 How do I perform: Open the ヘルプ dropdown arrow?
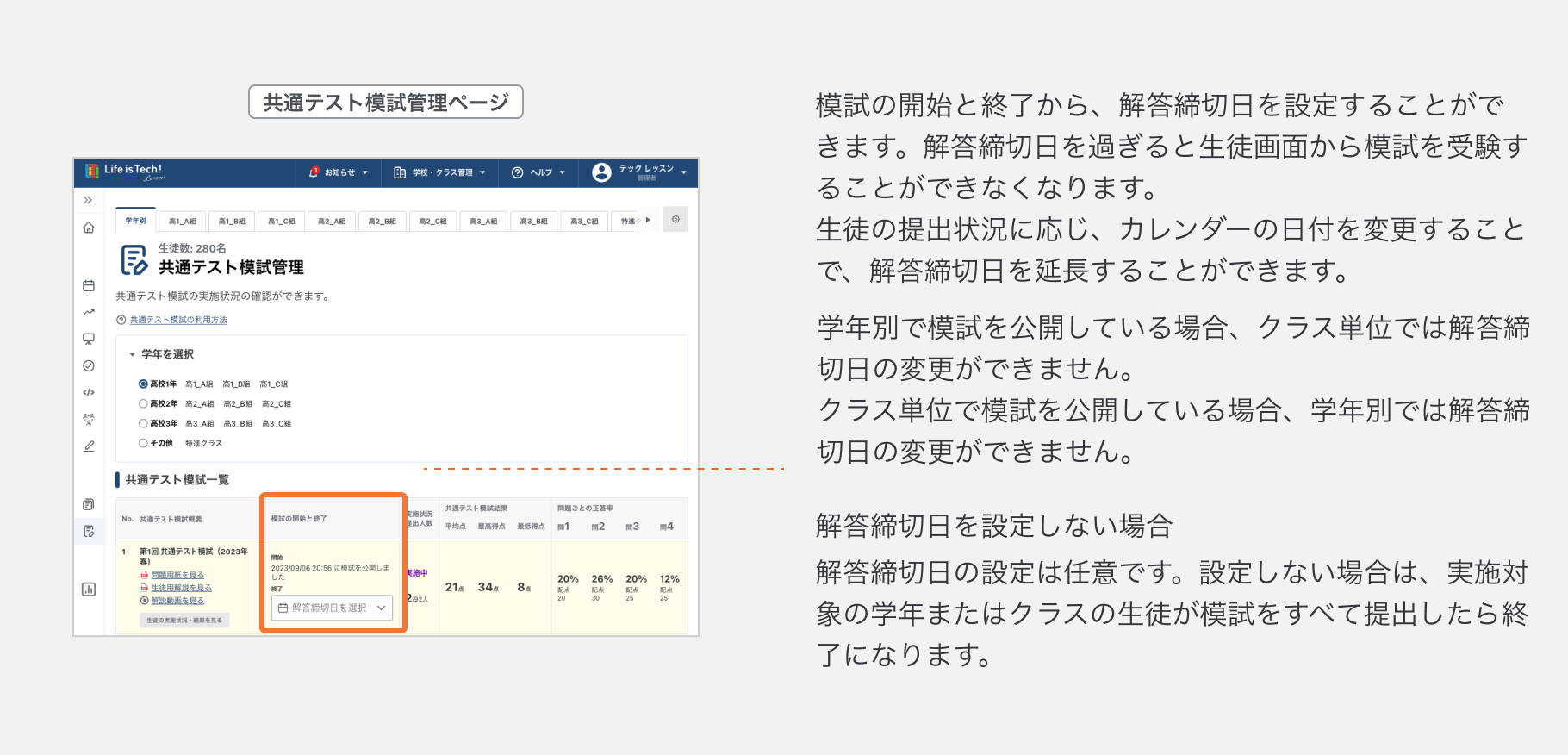(x=563, y=172)
